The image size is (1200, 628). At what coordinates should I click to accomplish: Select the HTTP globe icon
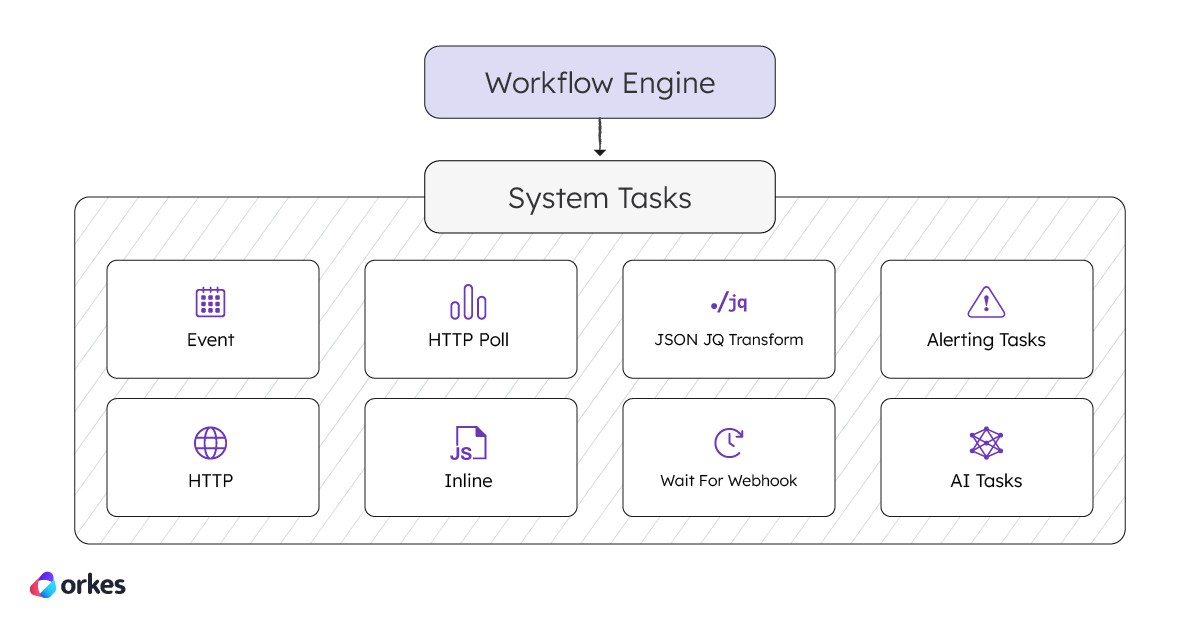tap(211, 441)
